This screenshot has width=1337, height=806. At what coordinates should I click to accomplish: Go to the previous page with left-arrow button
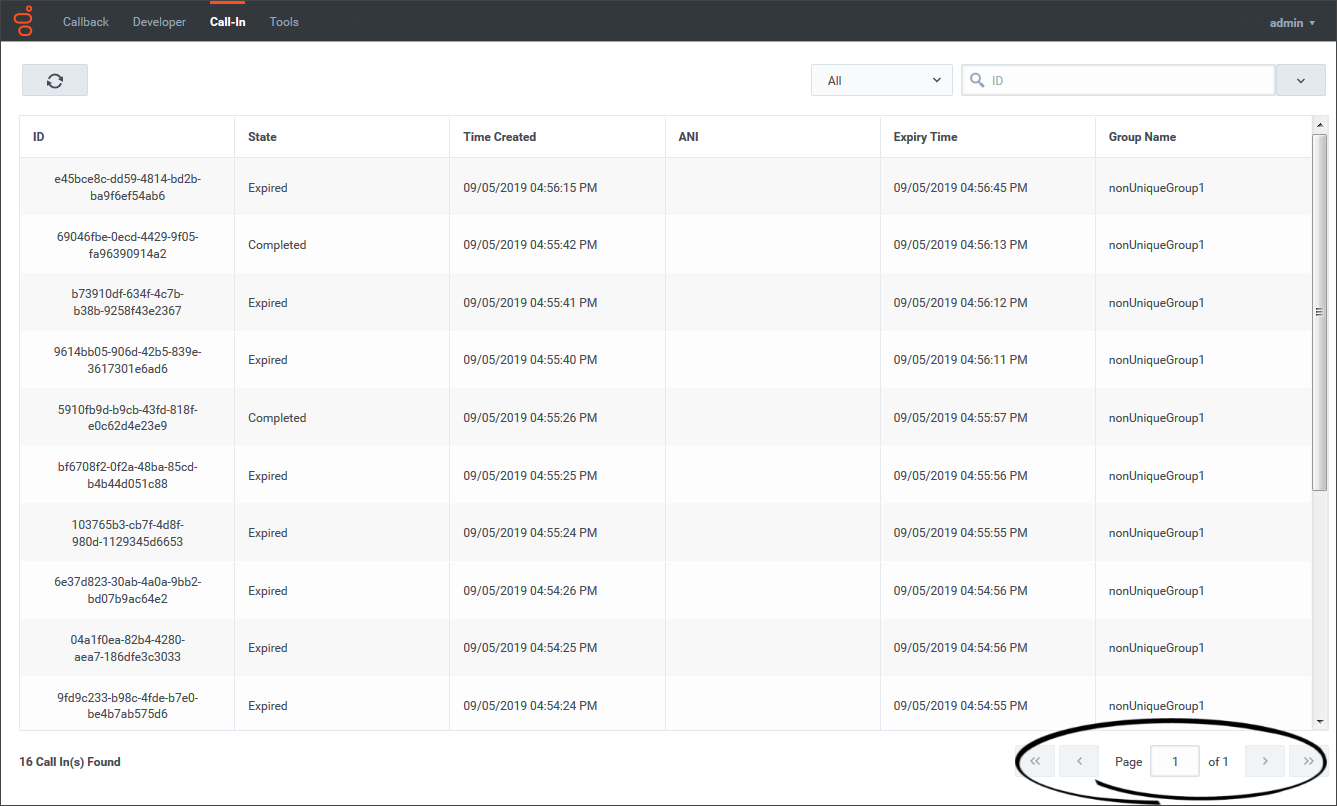tap(1078, 761)
